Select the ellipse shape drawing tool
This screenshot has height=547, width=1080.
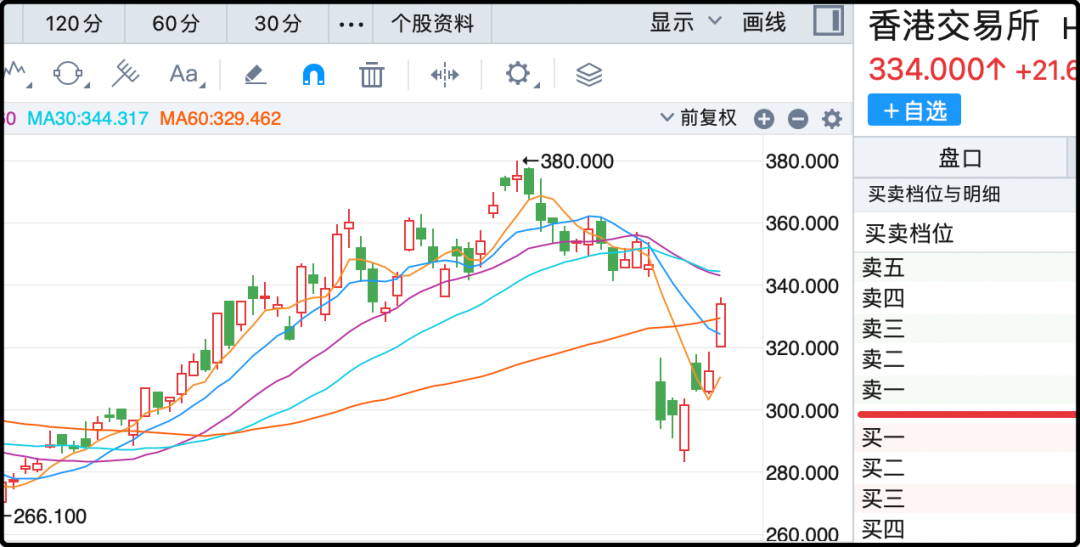[68, 74]
